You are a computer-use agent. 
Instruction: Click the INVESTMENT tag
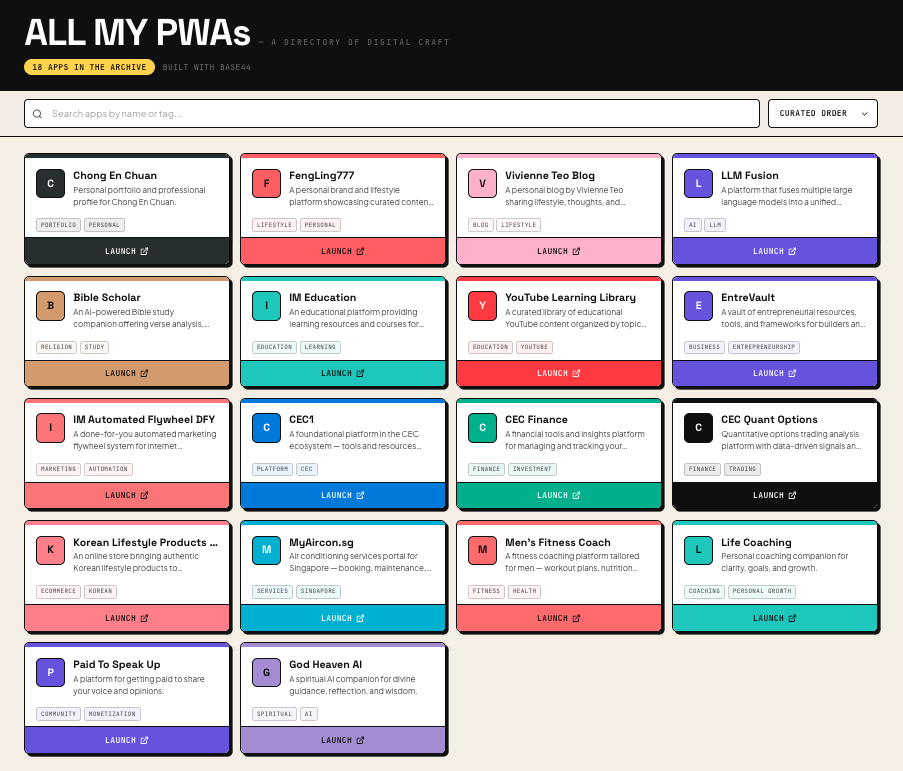click(532, 469)
